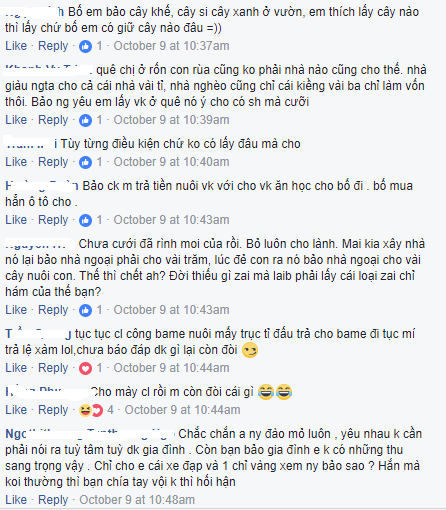The image size is (446, 510).
Task: Reply to the comment posted at 10:39am
Action: click(53, 120)
